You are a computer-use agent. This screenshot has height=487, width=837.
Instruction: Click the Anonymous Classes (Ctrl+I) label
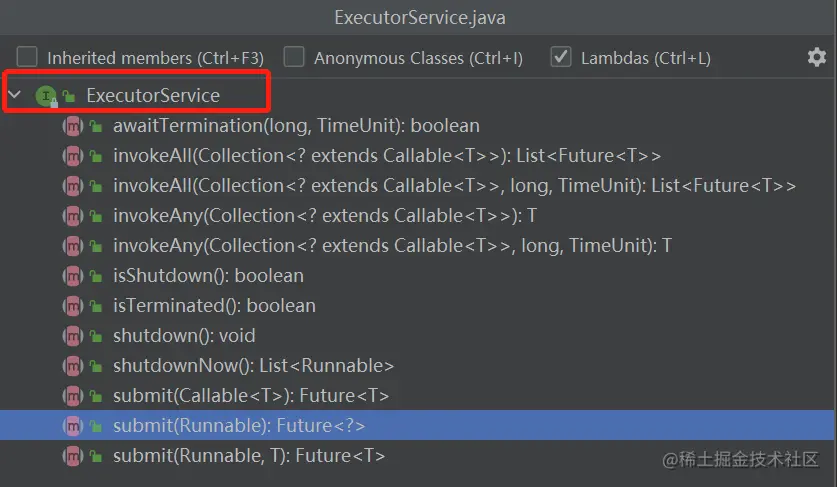tap(418, 58)
